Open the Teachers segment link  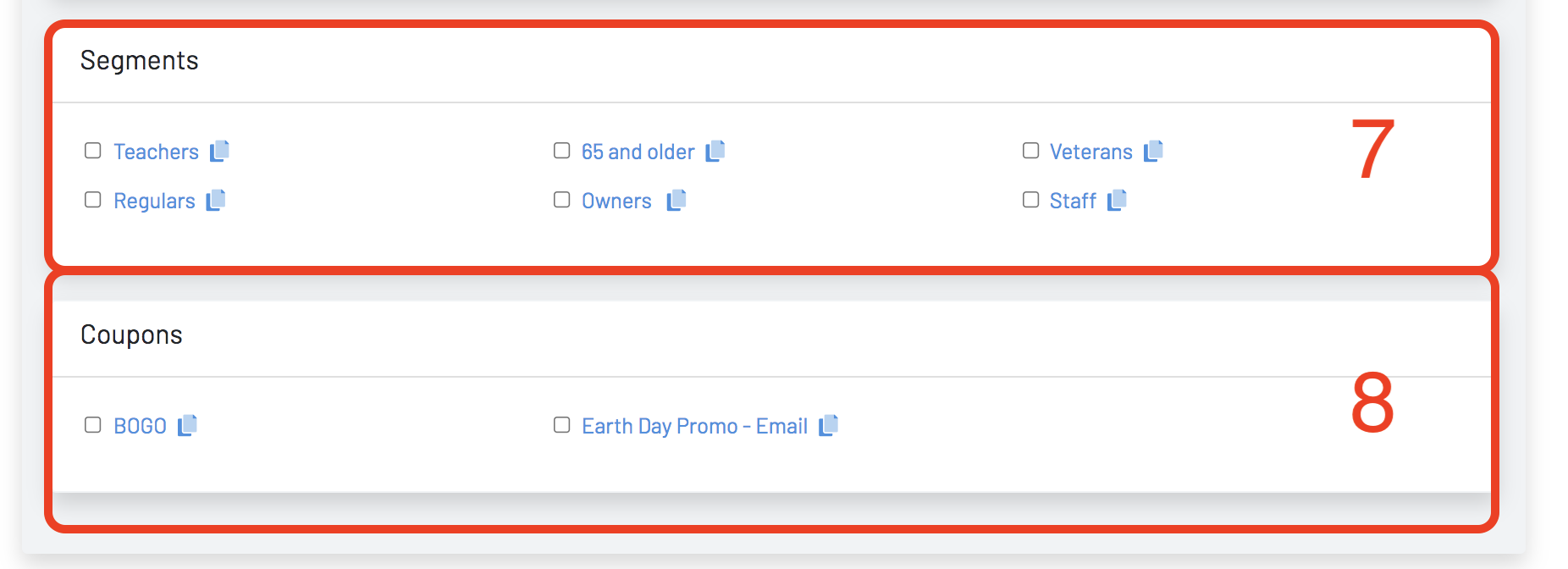[x=156, y=152]
